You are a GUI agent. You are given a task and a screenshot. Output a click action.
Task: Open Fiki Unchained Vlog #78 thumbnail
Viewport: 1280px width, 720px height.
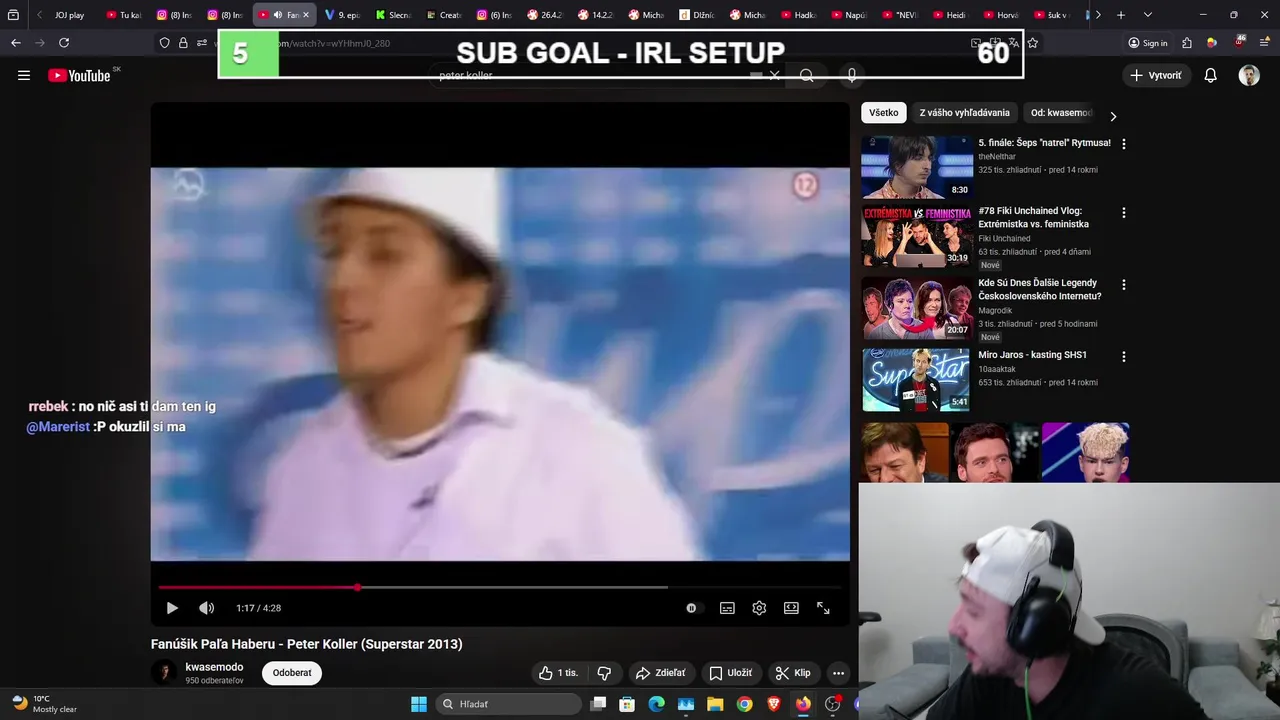(x=917, y=236)
